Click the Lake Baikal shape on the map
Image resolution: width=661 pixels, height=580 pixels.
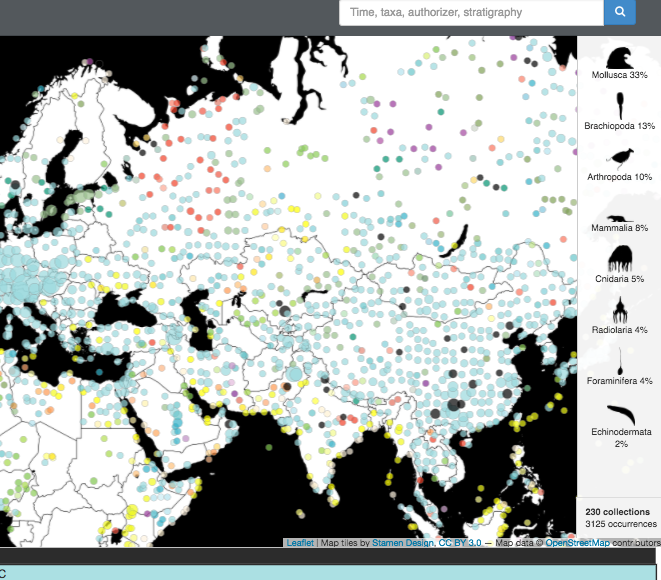[460, 240]
